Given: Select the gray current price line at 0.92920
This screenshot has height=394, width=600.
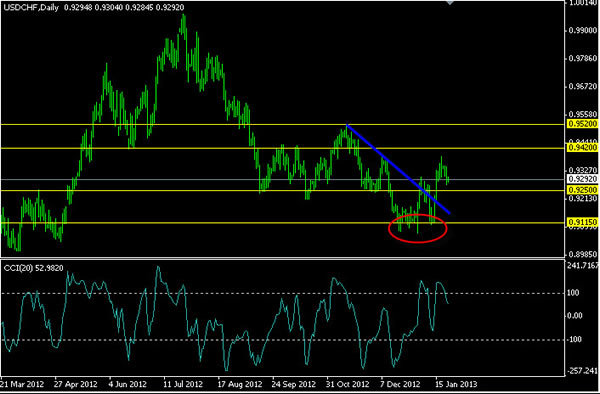Looking at the screenshot, I should click(282, 179).
